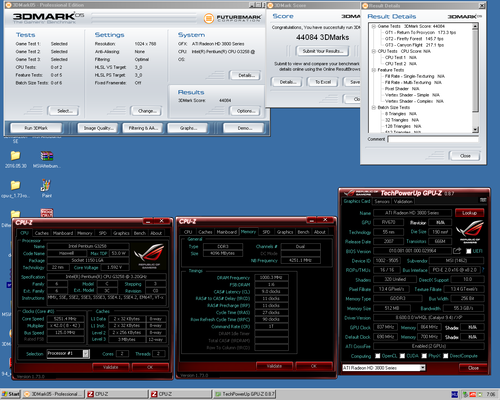Toggle the UEFI checkbox in GPU-Z
Viewport: 500px width, 400px height.
coord(469,251)
